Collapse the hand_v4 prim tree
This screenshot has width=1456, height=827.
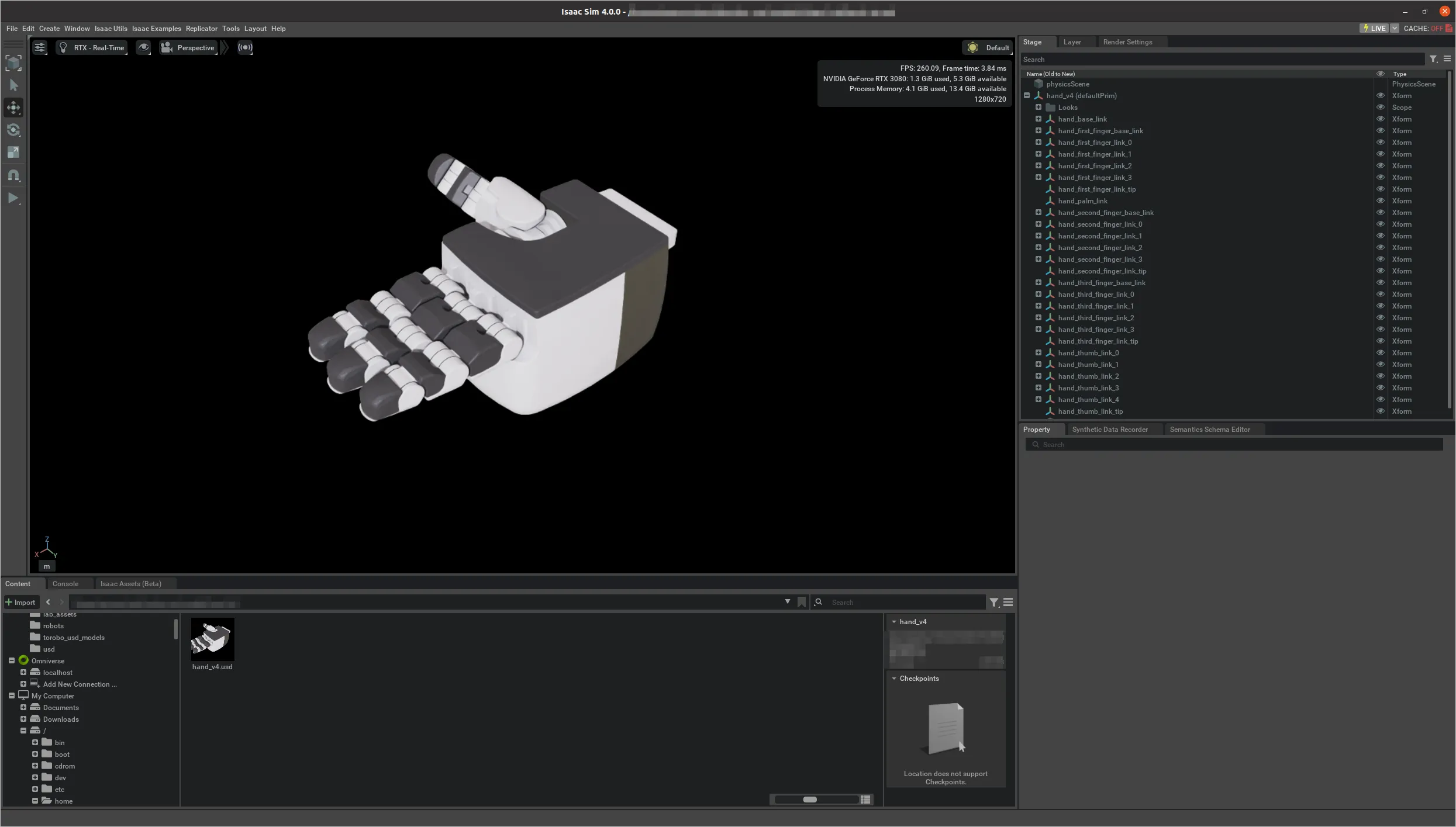tap(1027, 96)
